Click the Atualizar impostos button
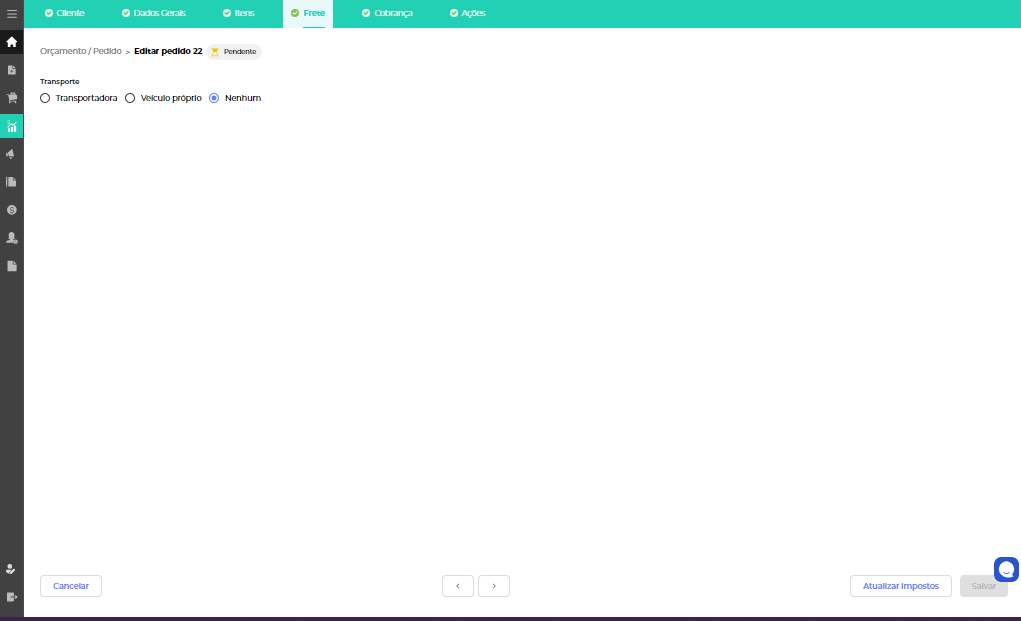This screenshot has height=621, width=1021. tap(900, 586)
